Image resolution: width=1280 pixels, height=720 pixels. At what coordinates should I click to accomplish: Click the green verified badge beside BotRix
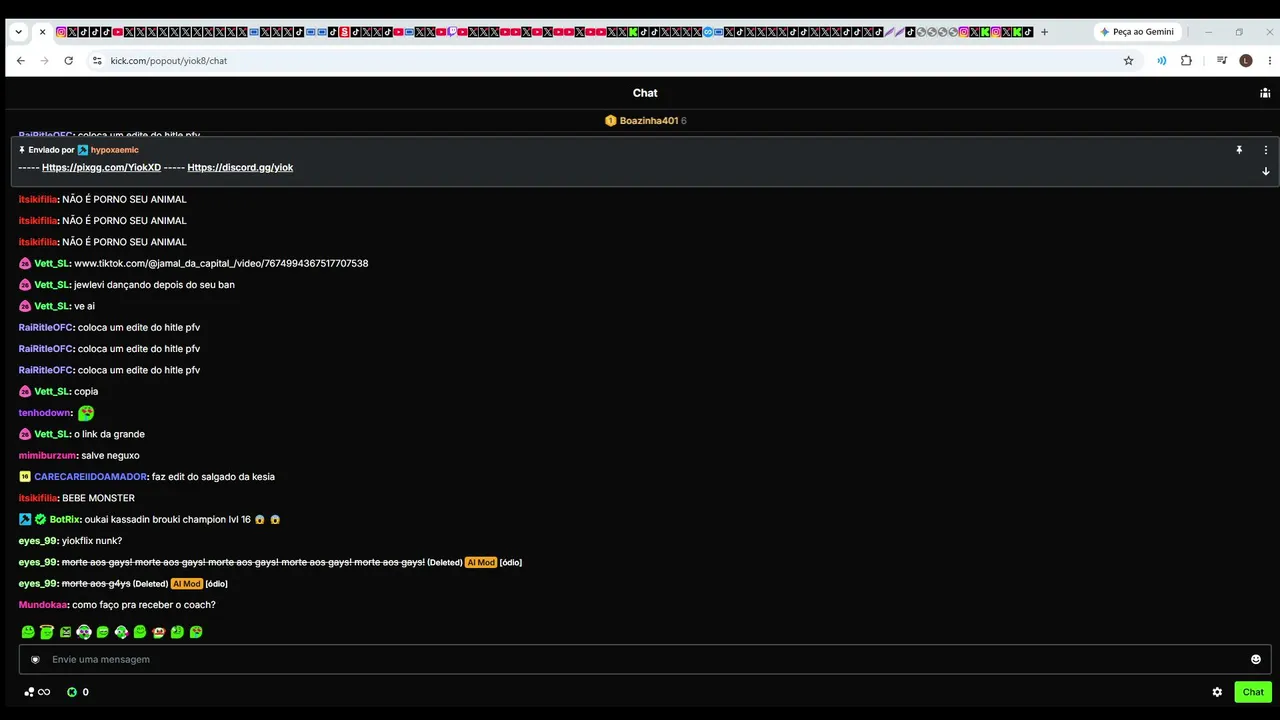pos(41,520)
